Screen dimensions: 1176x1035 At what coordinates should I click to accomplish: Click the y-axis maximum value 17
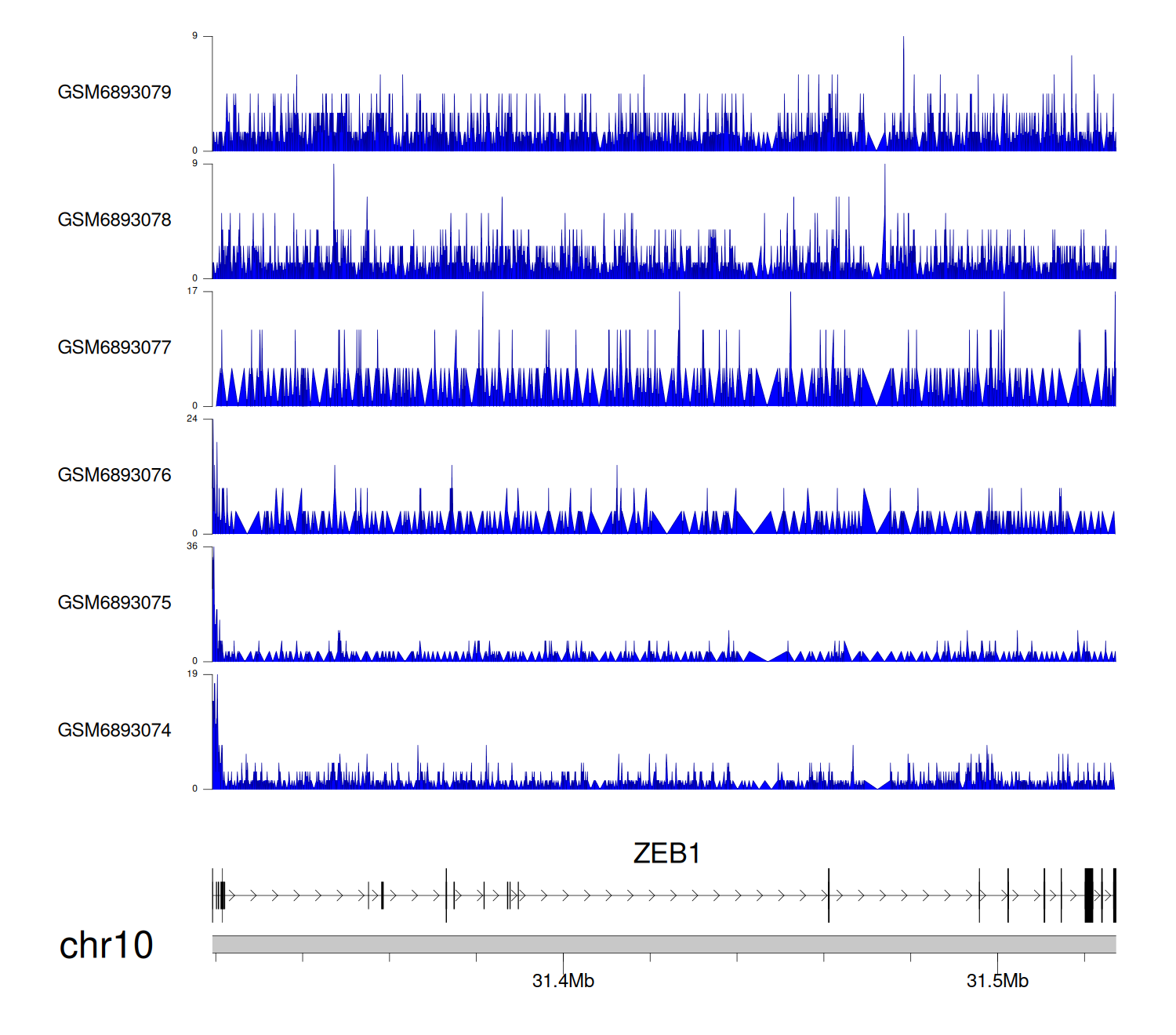(x=192, y=291)
